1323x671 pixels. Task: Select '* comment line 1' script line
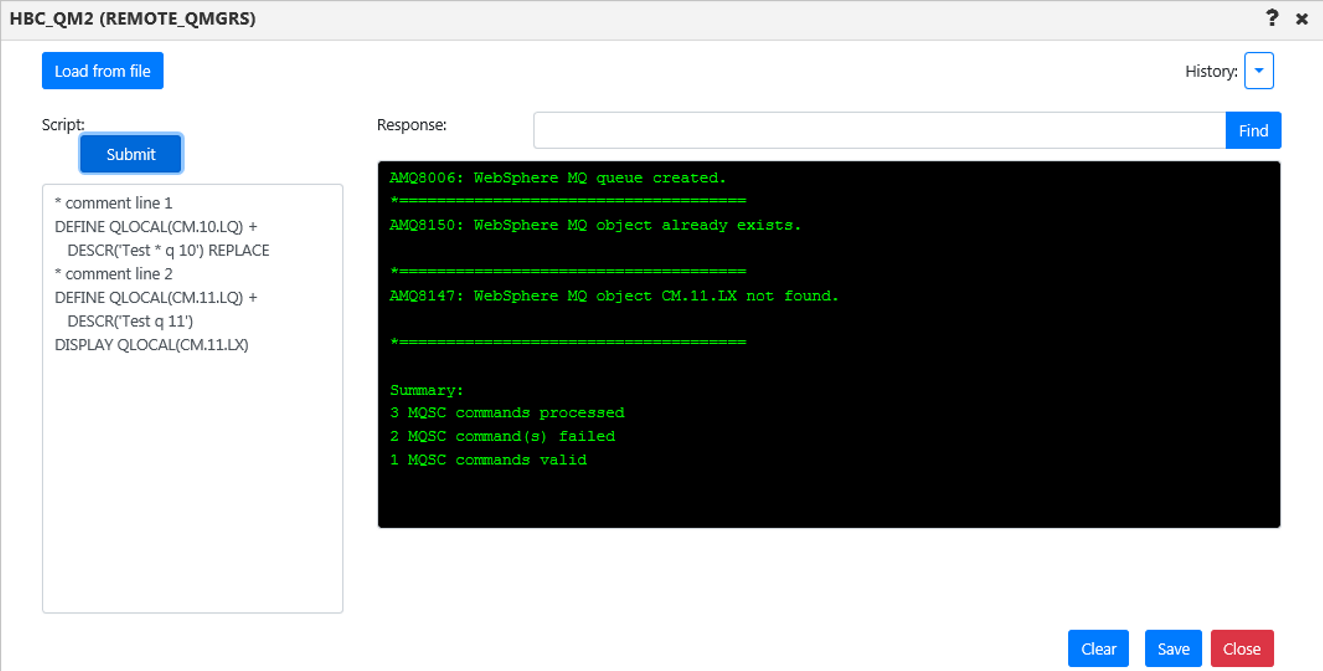[114, 203]
